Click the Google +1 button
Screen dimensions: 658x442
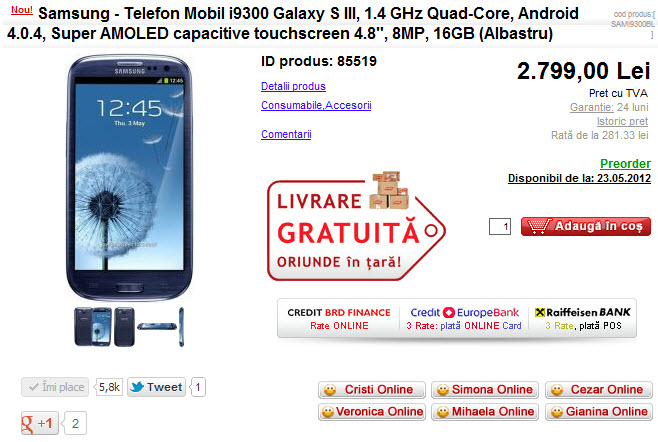40,423
